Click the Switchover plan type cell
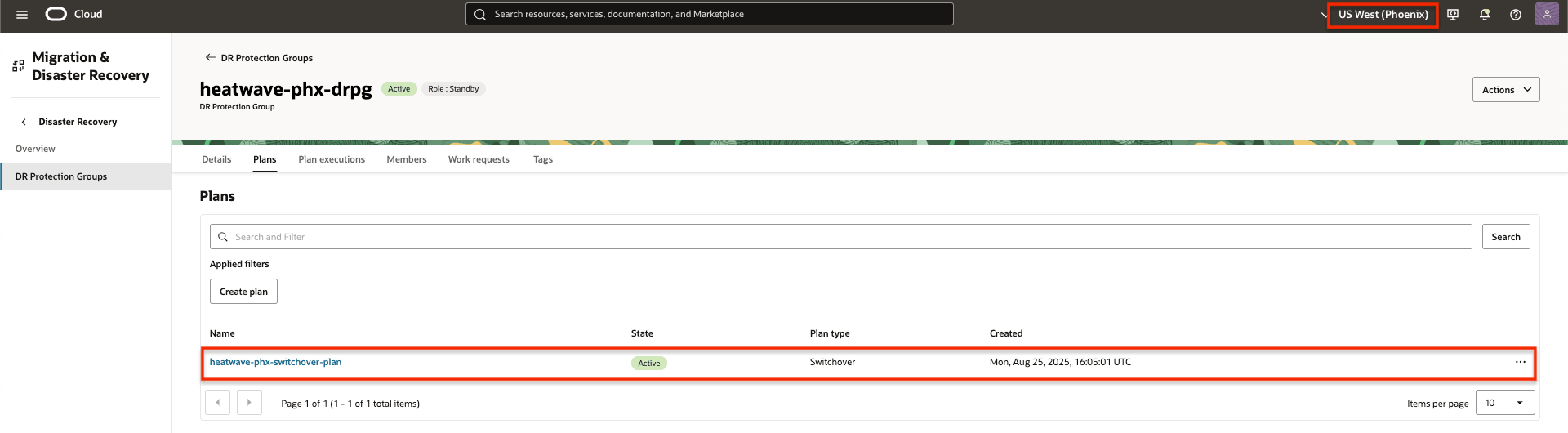1568x433 pixels. [x=832, y=362]
